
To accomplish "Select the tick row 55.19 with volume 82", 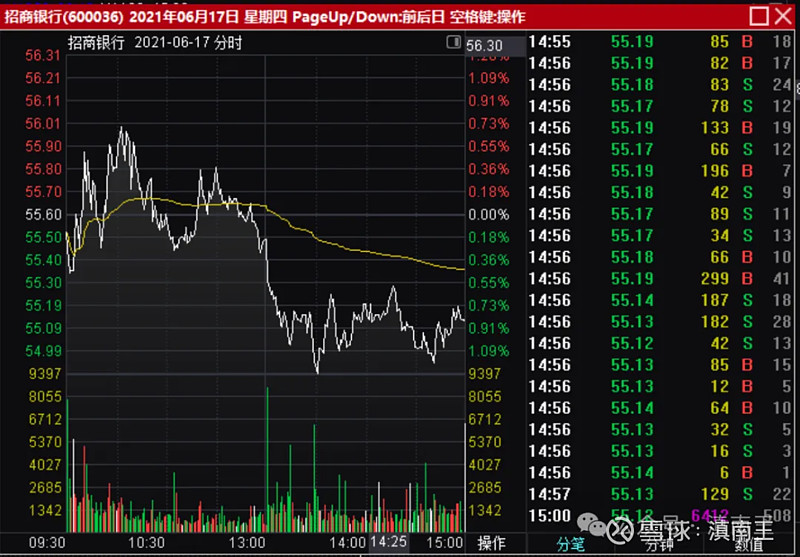I will (660, 63).
